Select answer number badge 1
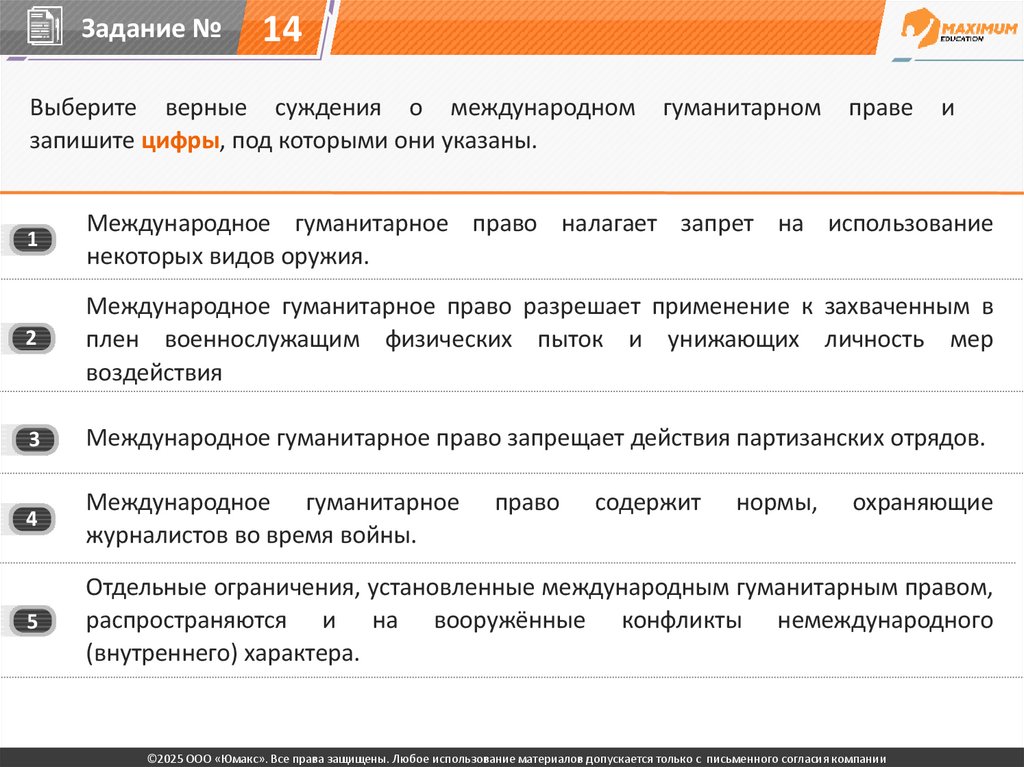1024x767 pixels. (32, 240)
